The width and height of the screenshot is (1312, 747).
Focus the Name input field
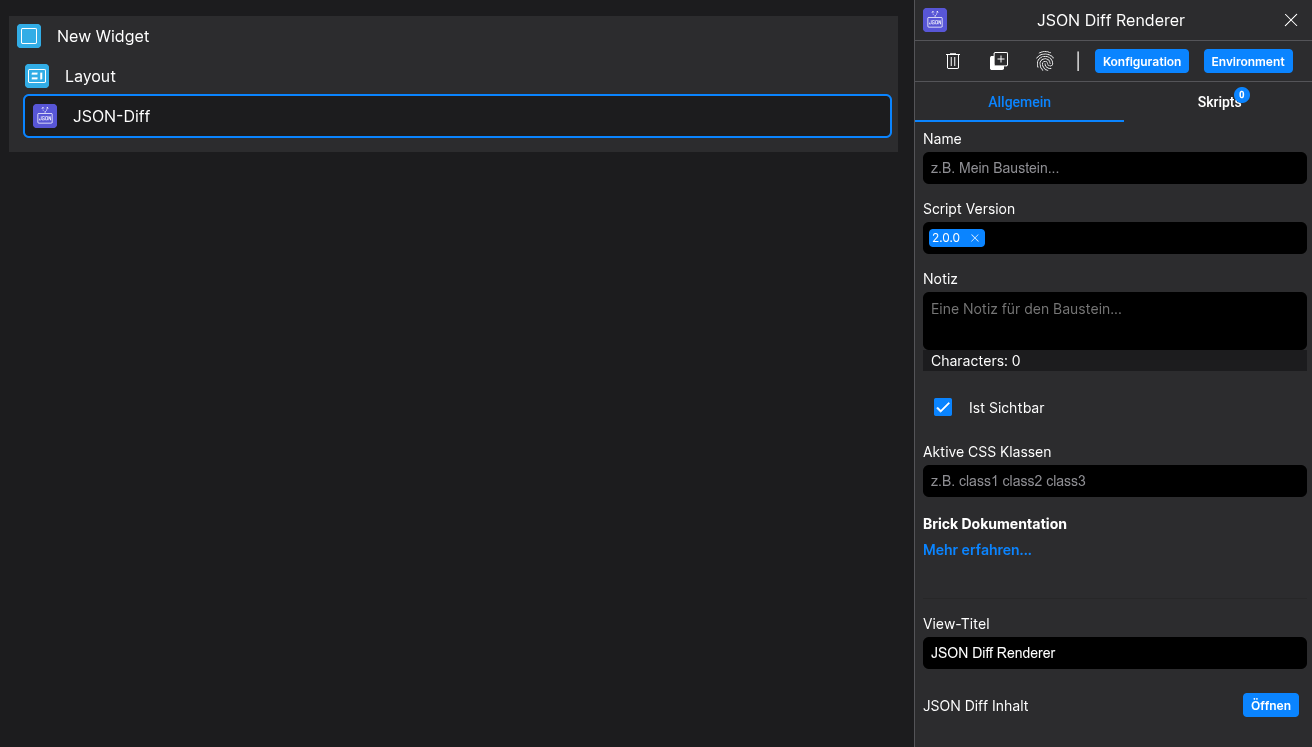coord(1114,168)
